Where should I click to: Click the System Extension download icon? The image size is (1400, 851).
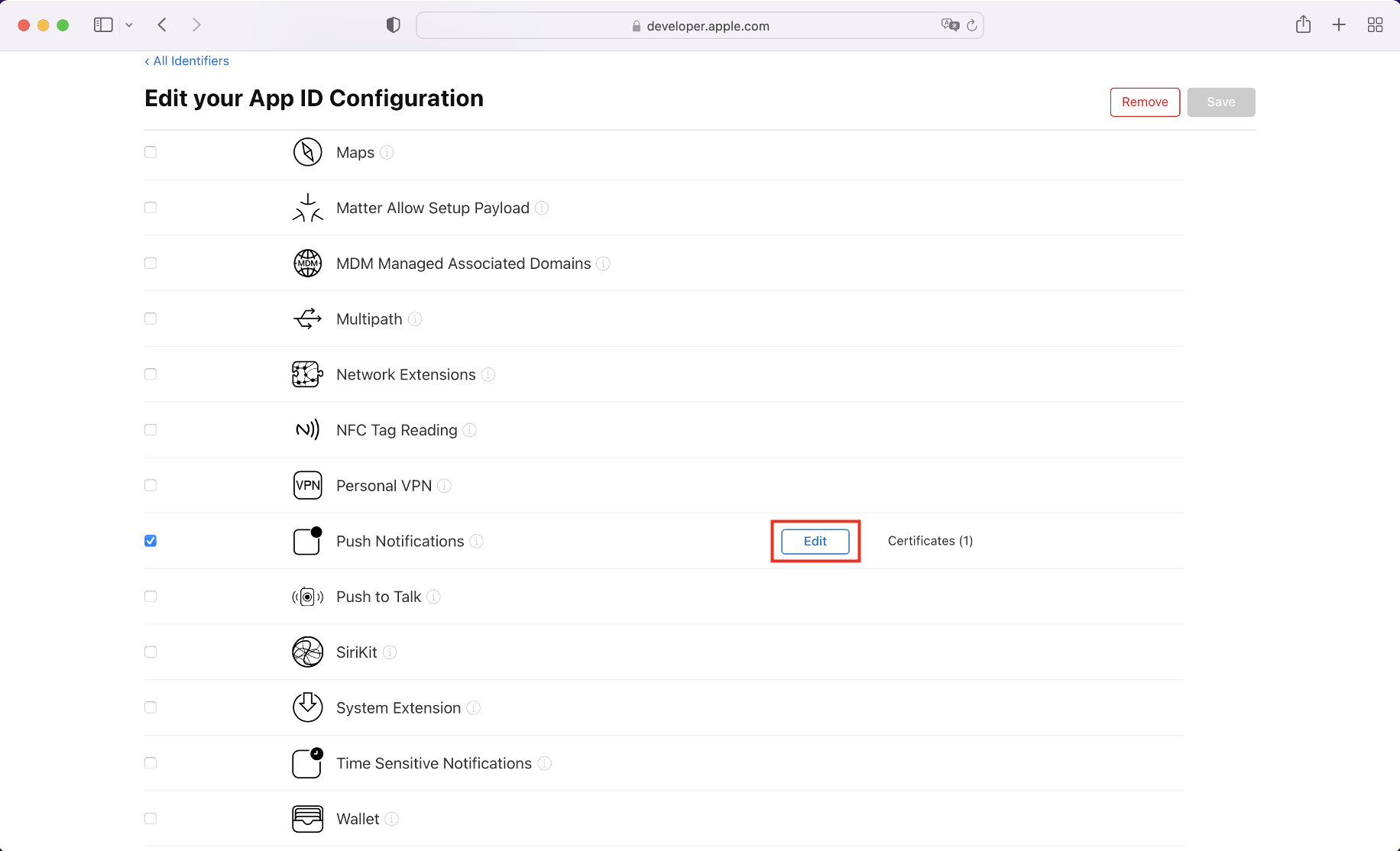(x=307, y=707)
